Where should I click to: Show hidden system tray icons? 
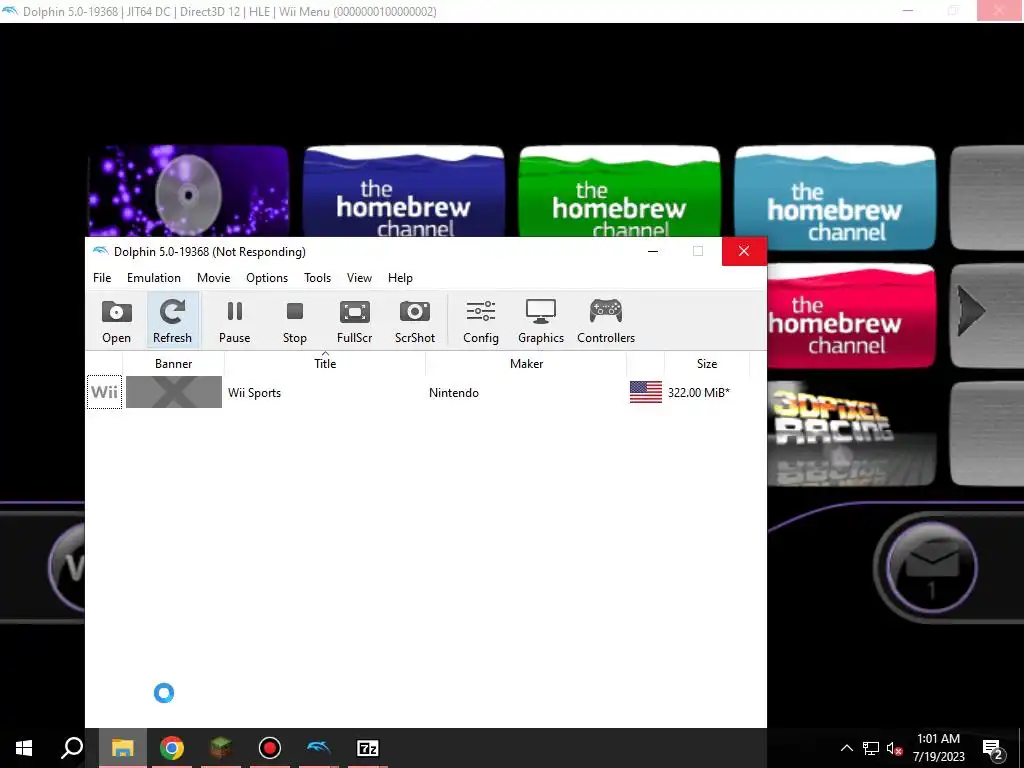point(846,748)
